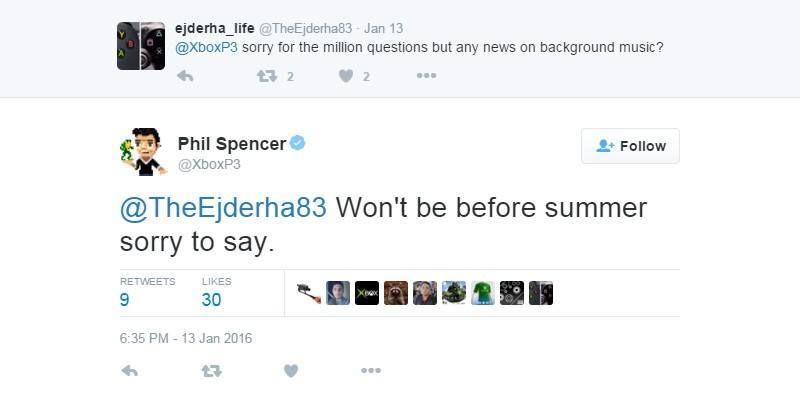Click the verified badge beside Phil Spencer
The width and height of the screenshot is (800, 420).
point(298,144)
